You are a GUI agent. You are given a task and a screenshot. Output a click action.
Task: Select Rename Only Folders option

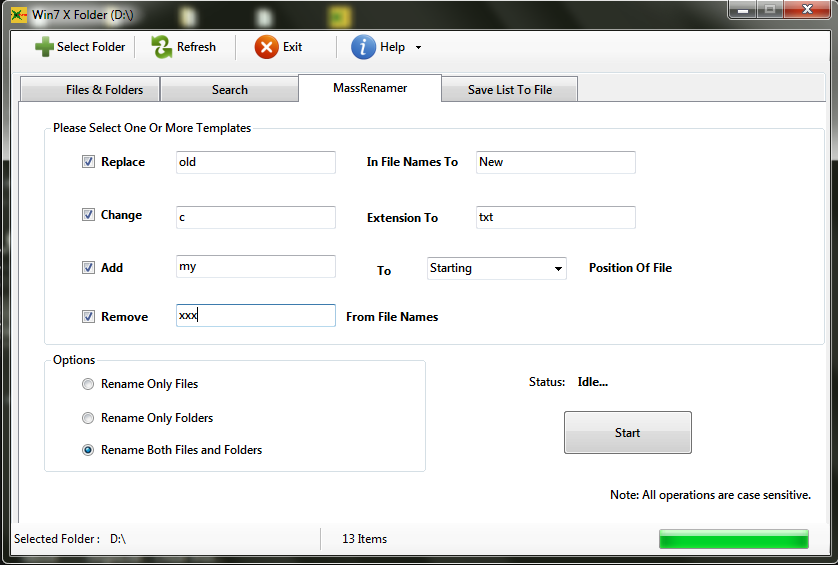point(88,418)
